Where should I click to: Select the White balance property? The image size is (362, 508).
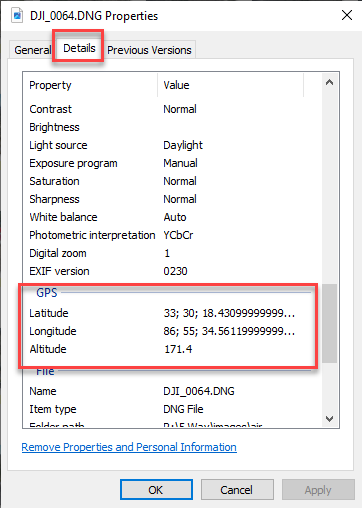pos(63,217)
